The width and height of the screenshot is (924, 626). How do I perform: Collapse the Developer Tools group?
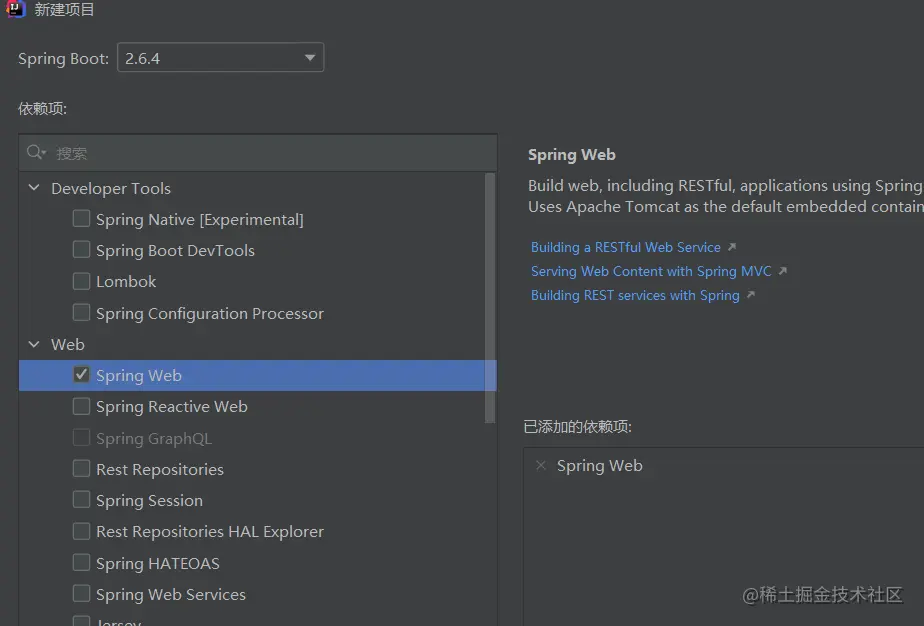[x=34, y=188]
